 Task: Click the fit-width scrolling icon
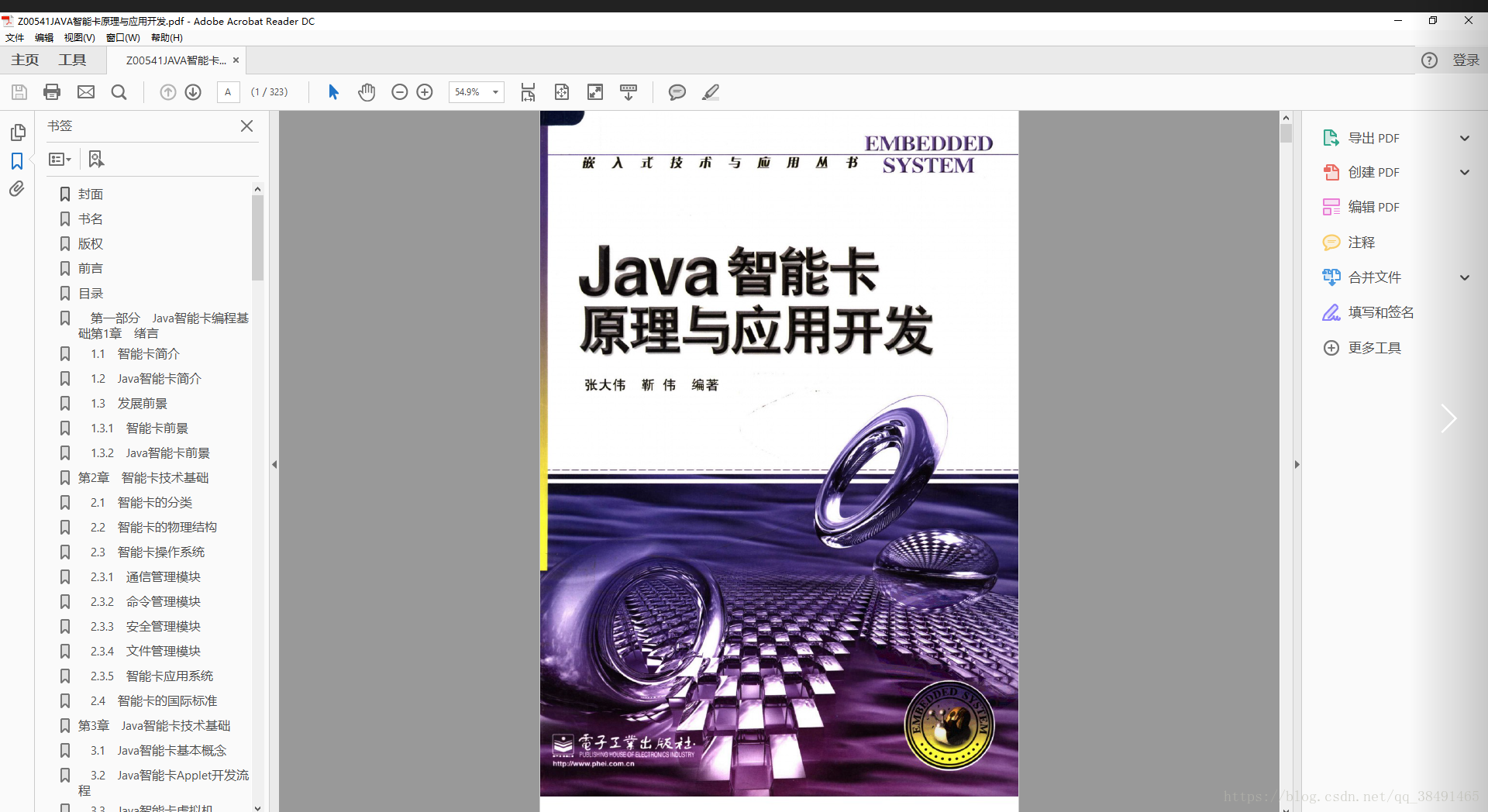(x=528, y=92)
